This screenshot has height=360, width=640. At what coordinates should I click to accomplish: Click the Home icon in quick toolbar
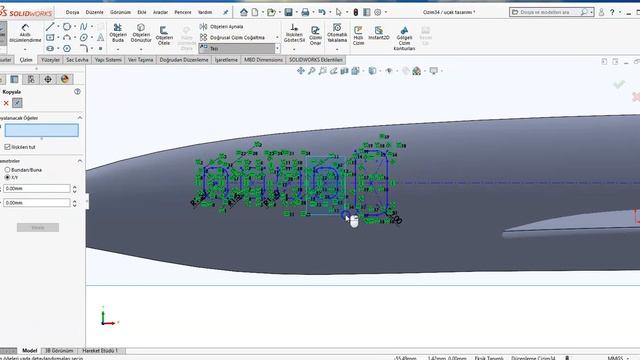click(x=244, y=12)
